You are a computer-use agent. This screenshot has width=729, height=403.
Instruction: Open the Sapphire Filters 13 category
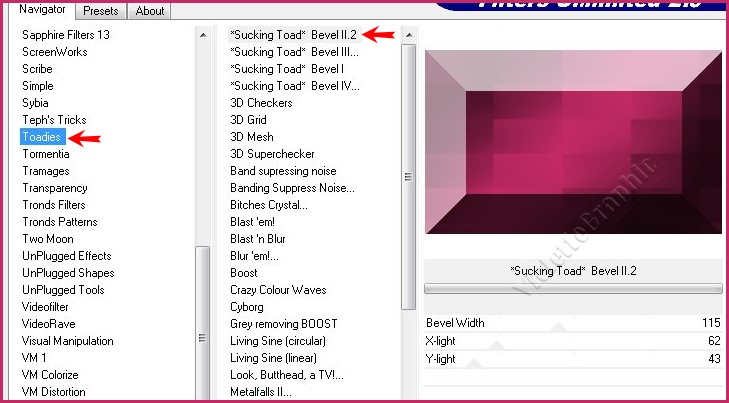[x=66, y=35]
